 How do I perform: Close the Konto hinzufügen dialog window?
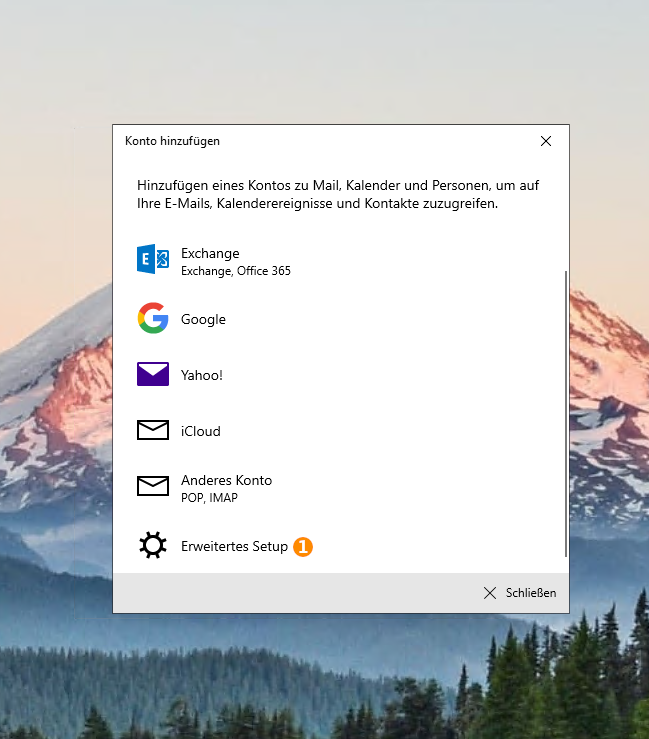546,141
